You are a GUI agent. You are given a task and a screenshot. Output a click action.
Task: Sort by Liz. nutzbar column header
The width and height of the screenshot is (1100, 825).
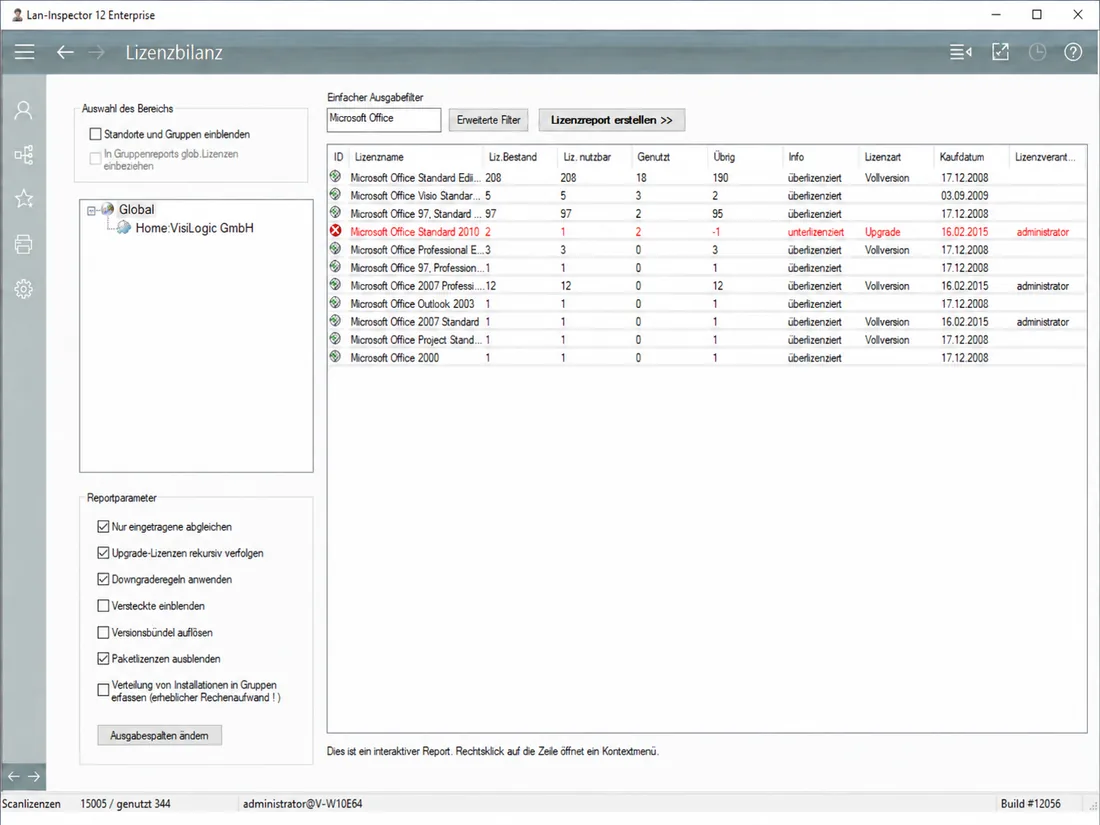(x=593, y=156)
